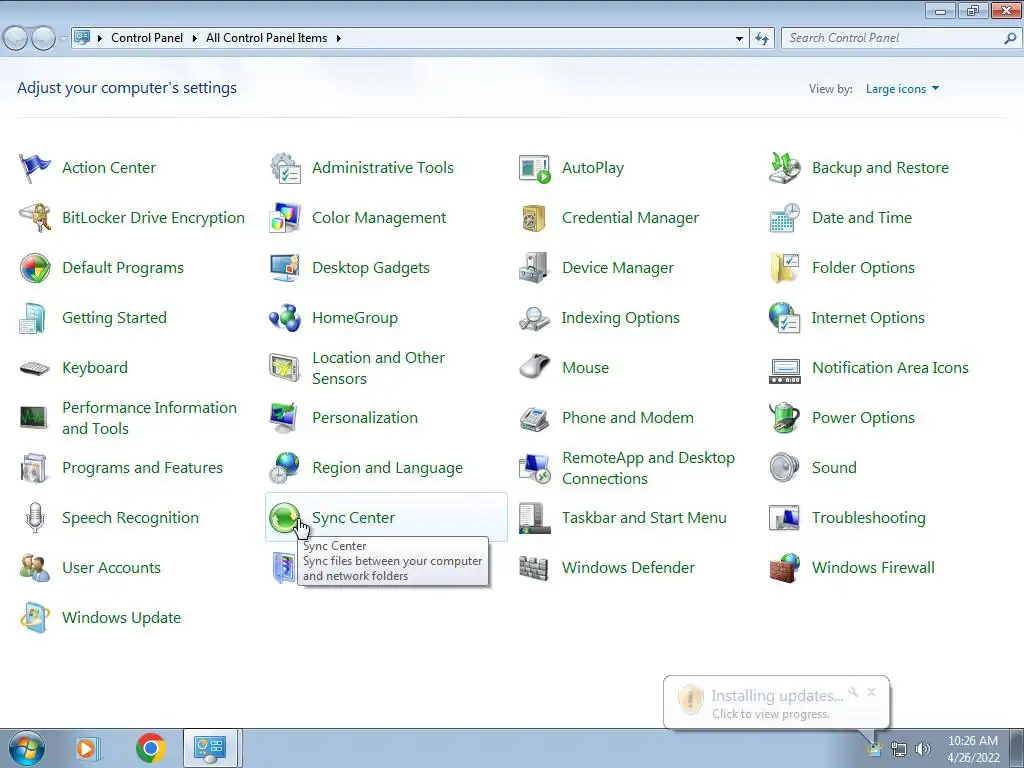Image resolution: width=1024 pixels, height=768 pixels.
Task: Open the Troubleshooting icon
Action: pos(784,518)
